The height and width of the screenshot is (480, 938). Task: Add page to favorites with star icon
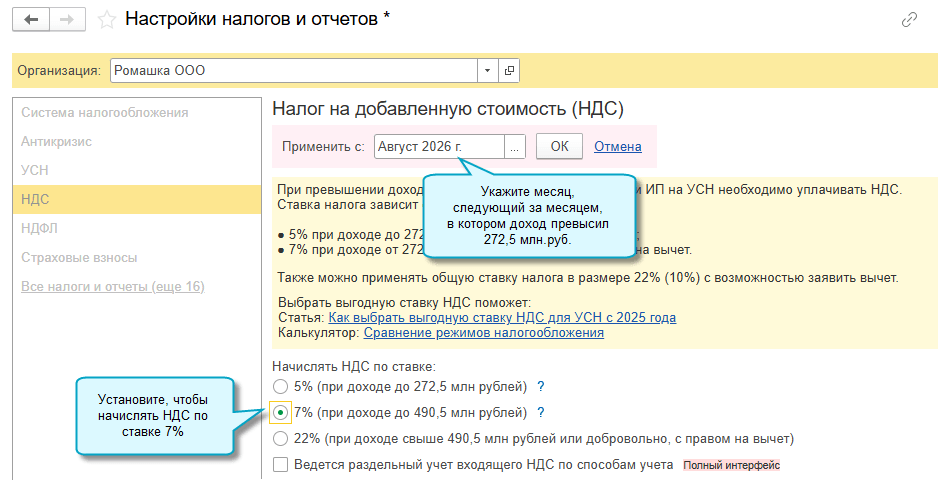click(x=107, y=20)
